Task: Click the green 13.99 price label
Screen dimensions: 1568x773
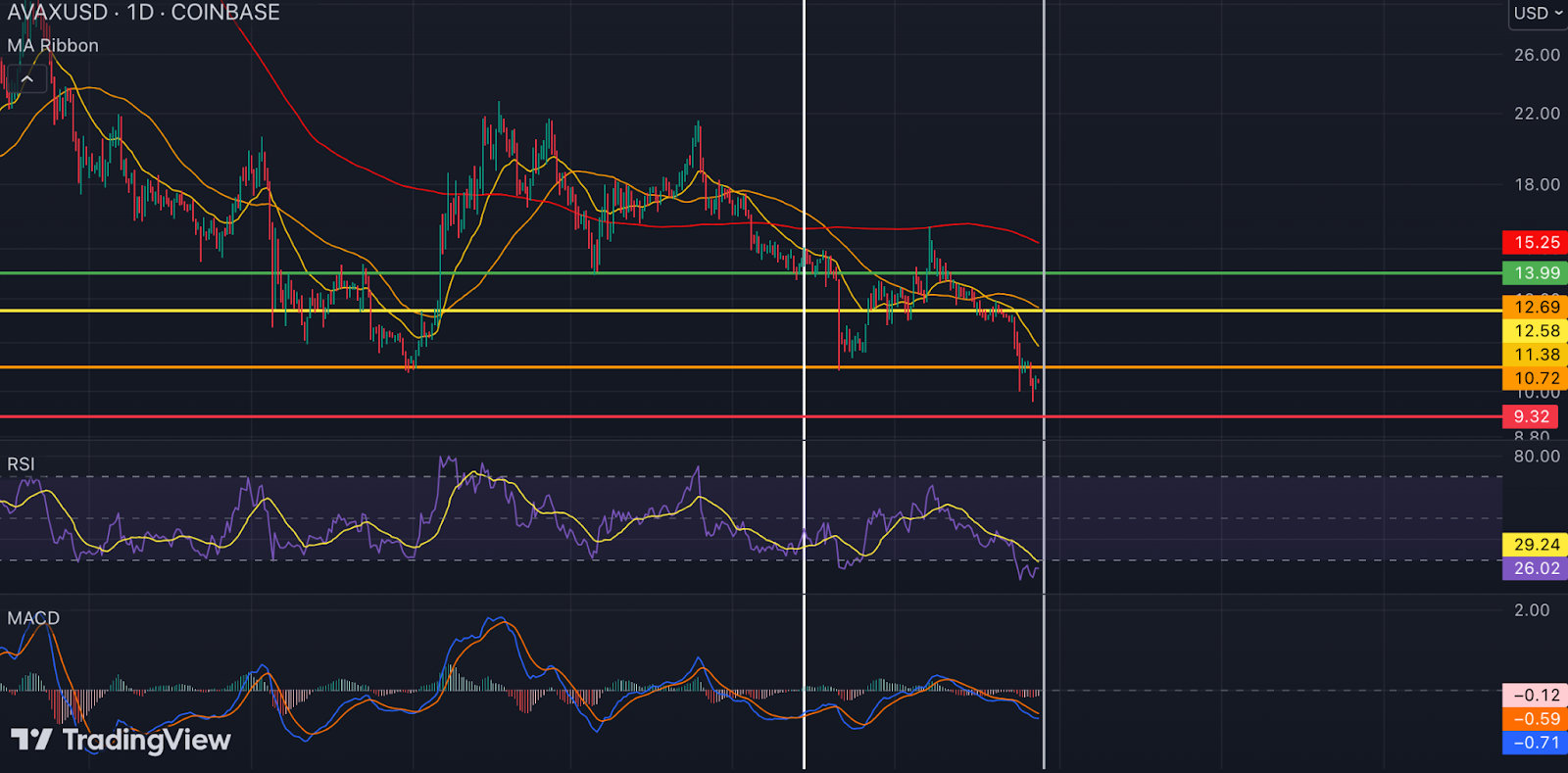Action: 1535,273
